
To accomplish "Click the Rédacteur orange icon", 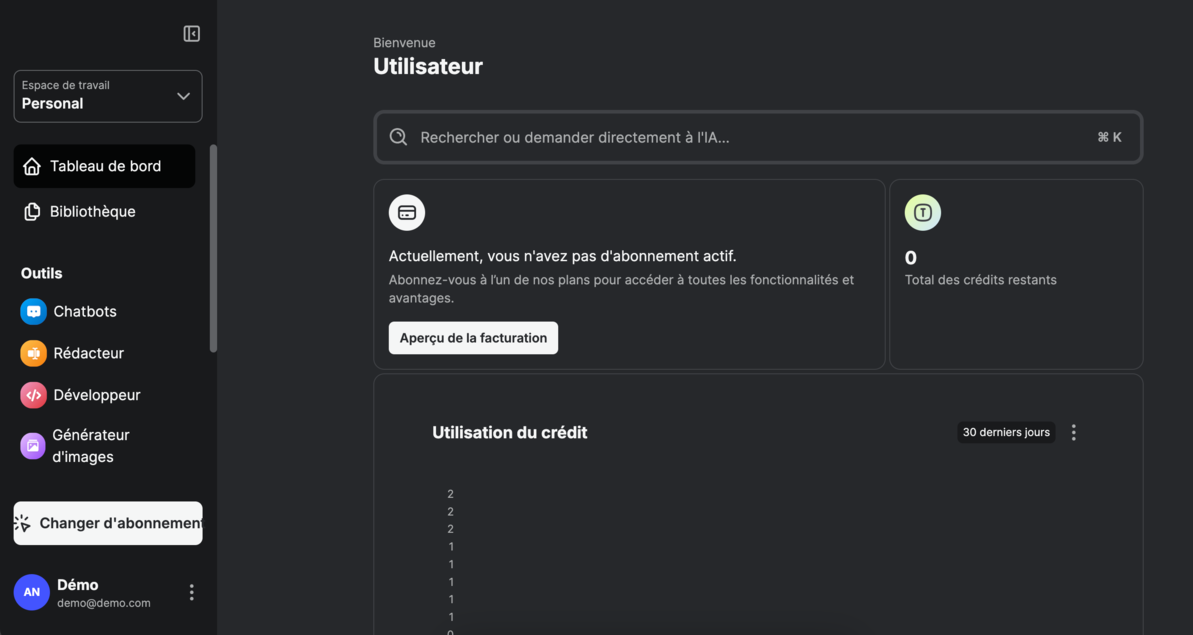I will click(x=33, y=353).
